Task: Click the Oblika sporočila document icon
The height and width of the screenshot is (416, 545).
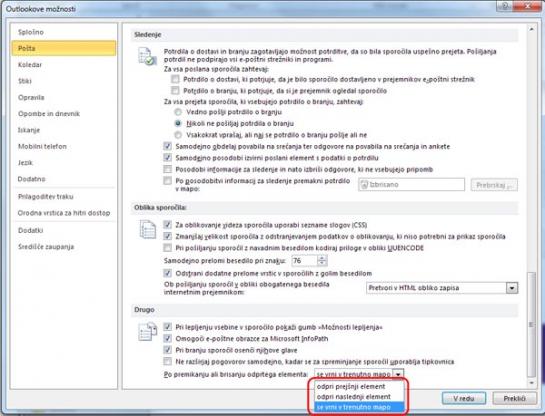Action: [x=148, y=229]
